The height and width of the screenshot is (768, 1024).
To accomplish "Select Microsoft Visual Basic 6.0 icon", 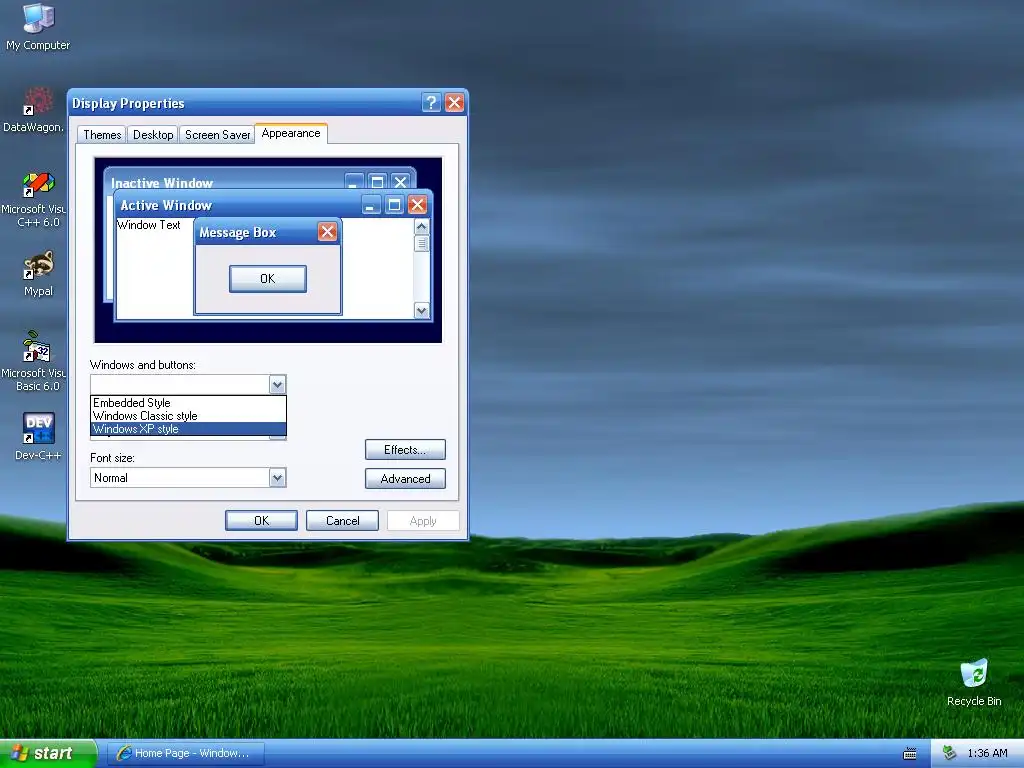I will tap(33, 361).
